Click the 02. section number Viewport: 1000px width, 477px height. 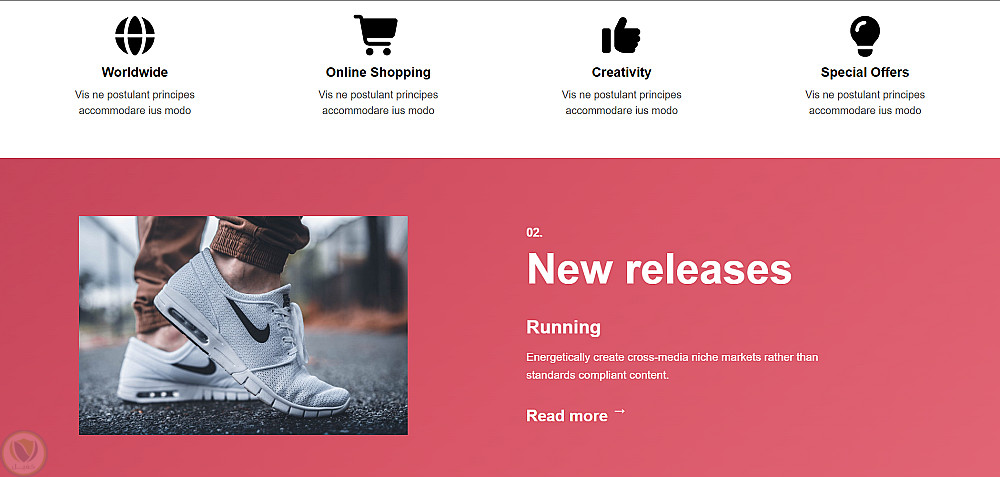(534, 233)
